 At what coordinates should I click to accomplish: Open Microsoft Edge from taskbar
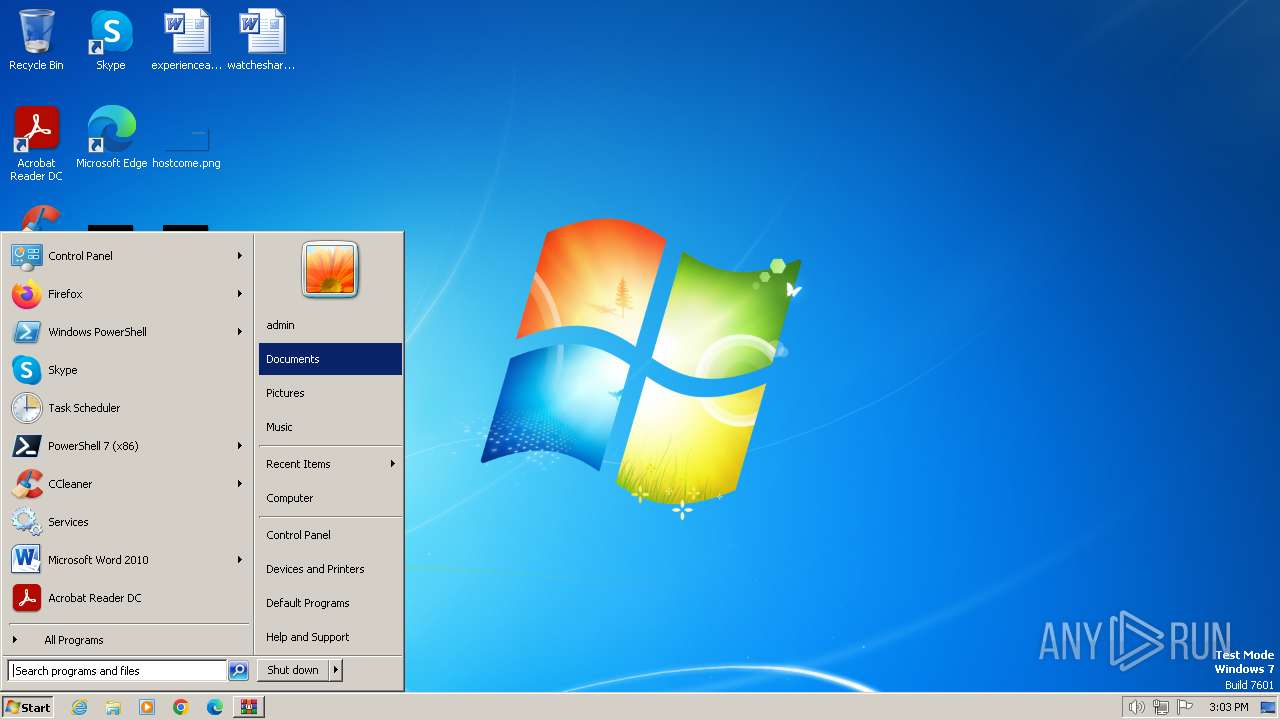[x=215, y=707]
